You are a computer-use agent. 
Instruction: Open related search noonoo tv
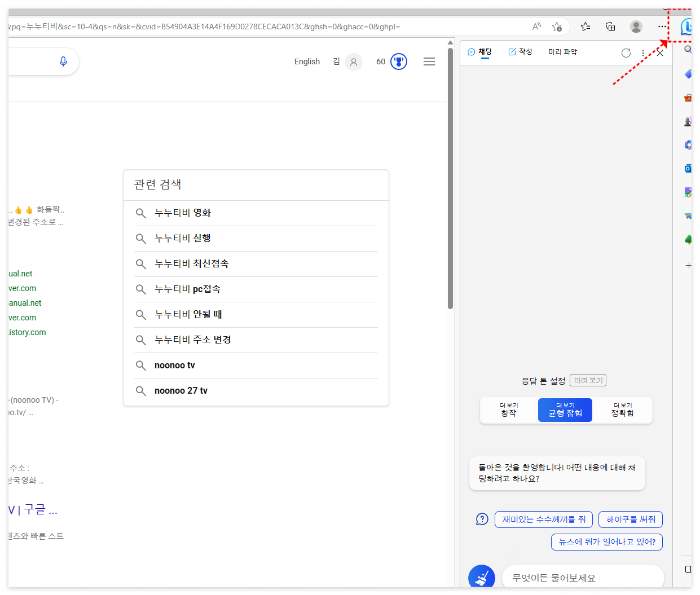tap(256, 366)
